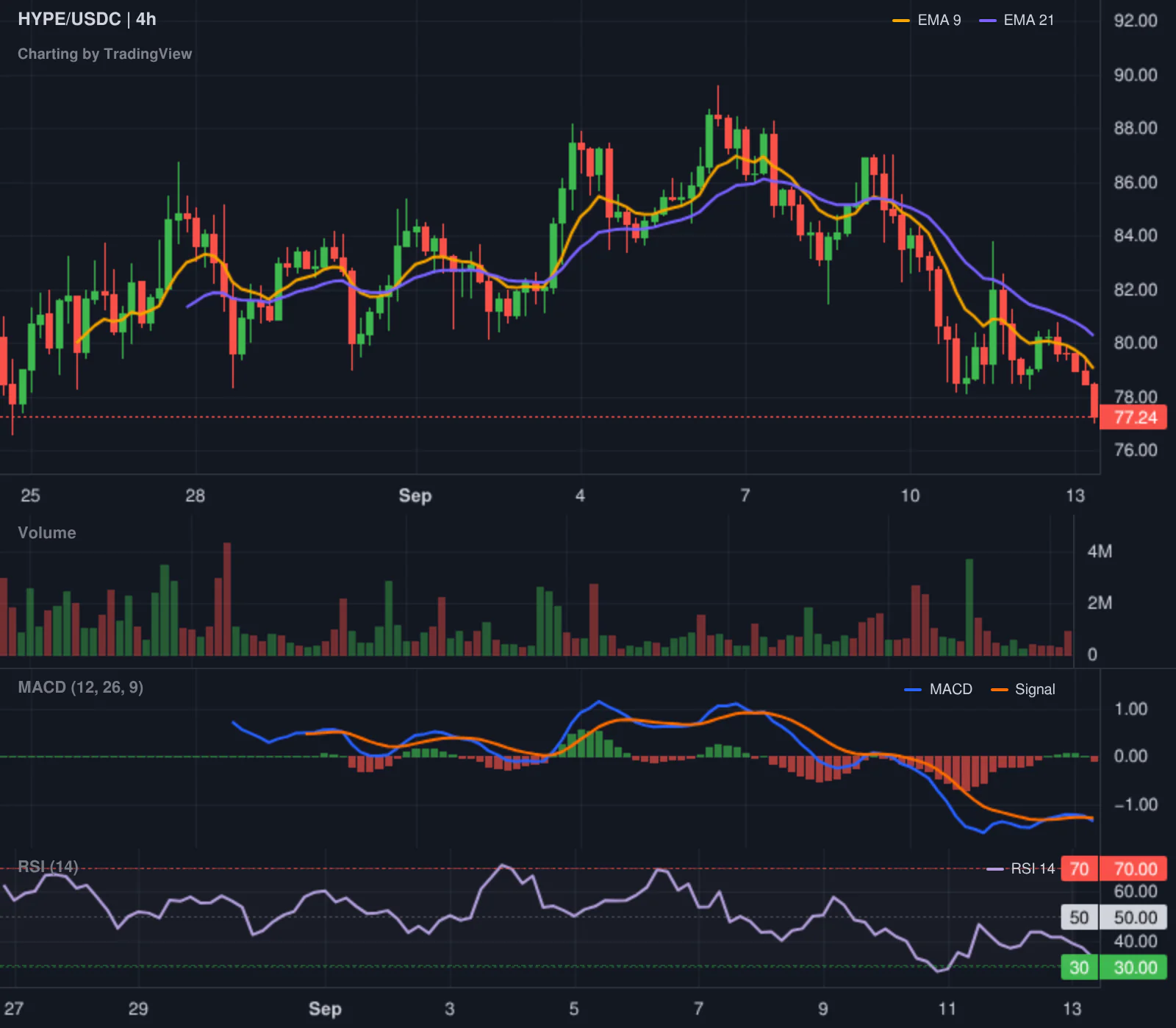Screen dimensions: 1176x1028
Task: Click the 82.00 price axis label
Action: coord(1136,290)
